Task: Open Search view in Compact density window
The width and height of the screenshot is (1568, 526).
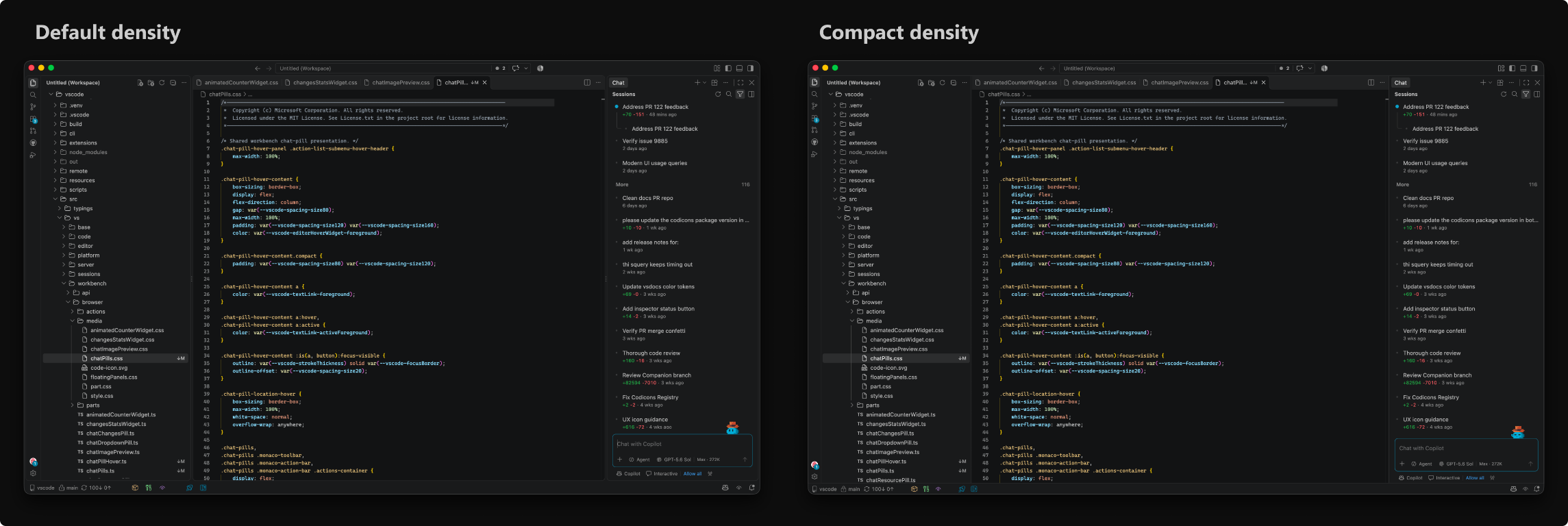Action: coord(814,95)
